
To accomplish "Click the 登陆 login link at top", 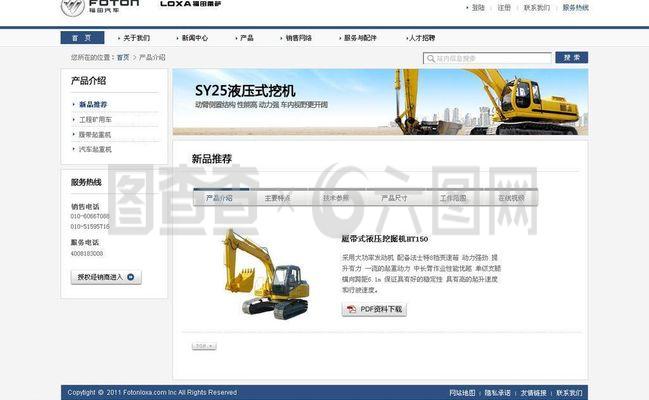I will coord(478,7).
